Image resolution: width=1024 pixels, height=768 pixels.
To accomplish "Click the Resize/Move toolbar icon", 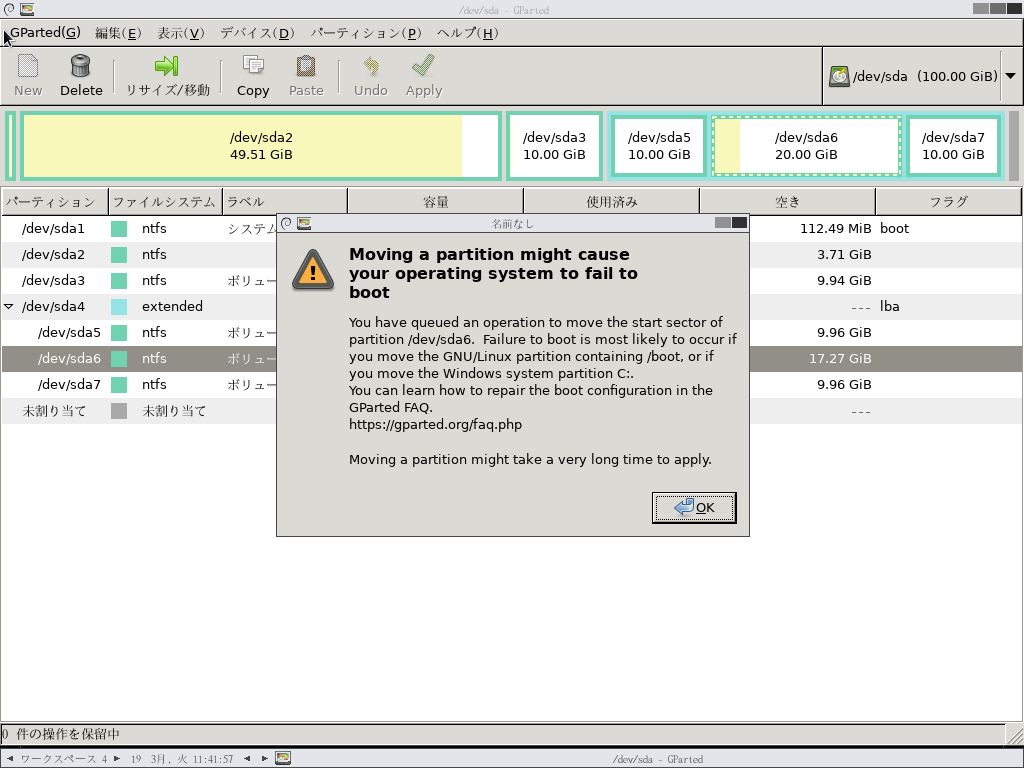I will coord(167,66).
